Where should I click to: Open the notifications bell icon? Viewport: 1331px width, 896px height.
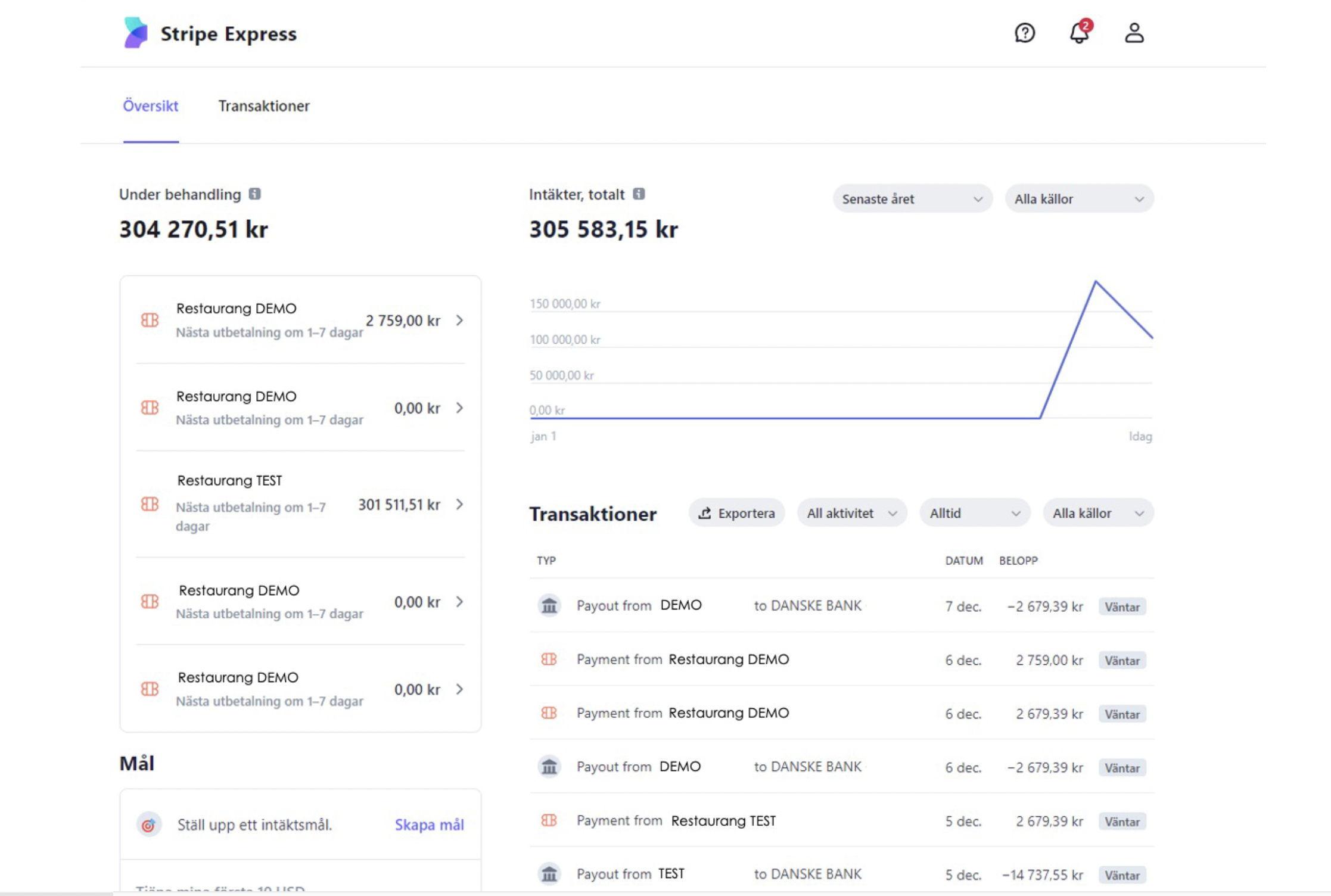coord(1080,33)
